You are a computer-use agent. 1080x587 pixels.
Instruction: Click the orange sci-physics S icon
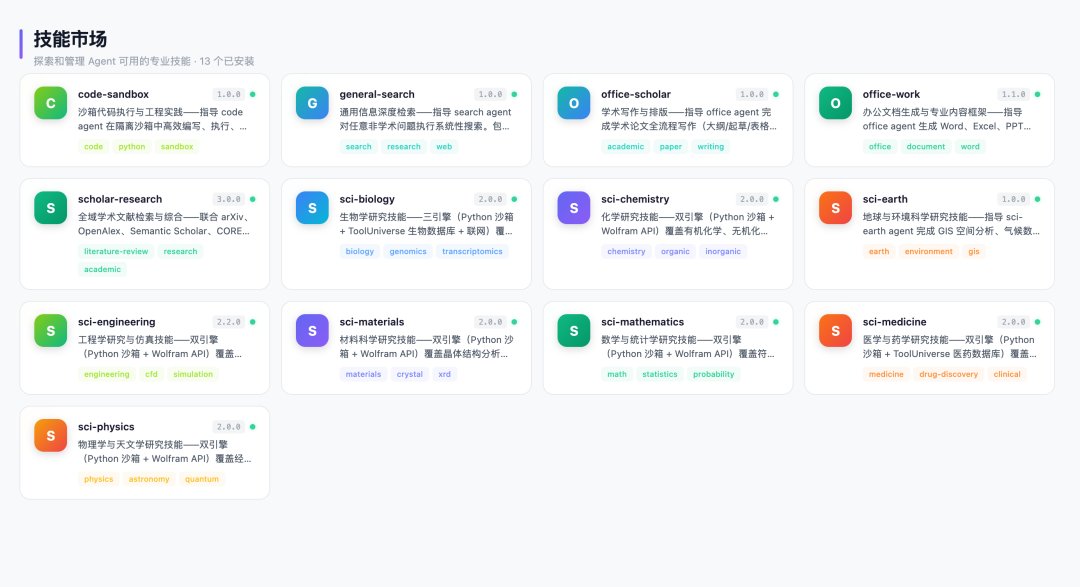tap(51, 436)
